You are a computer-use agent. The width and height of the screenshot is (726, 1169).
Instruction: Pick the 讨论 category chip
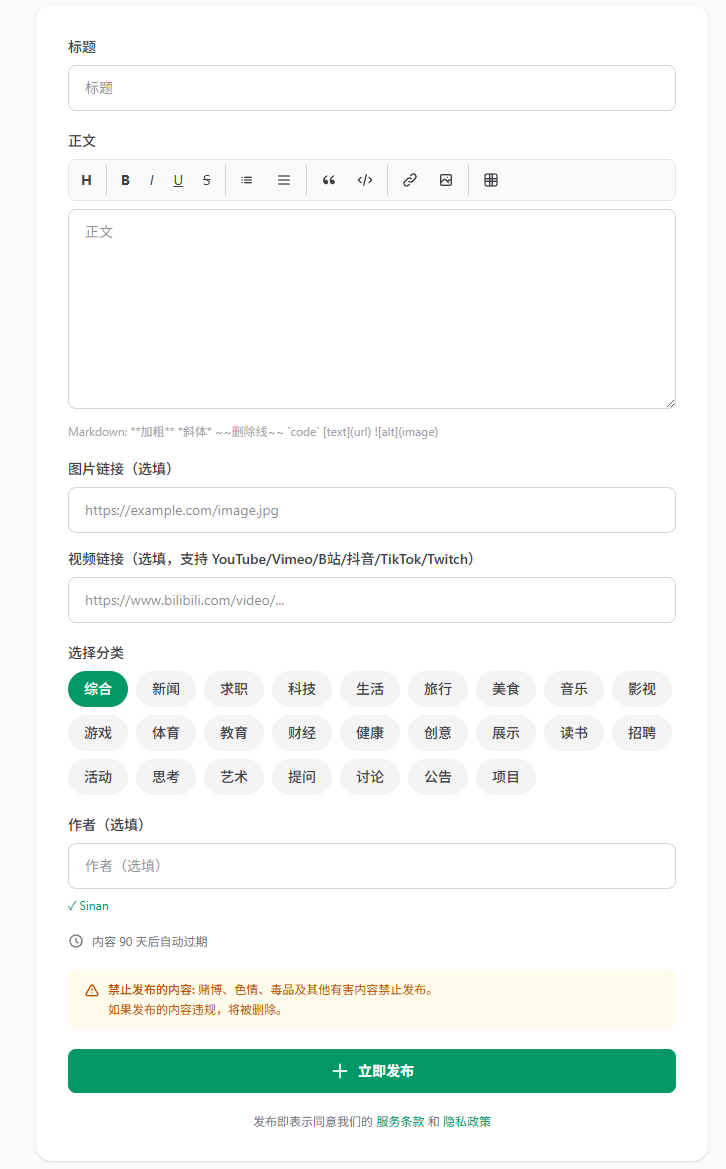370,777
